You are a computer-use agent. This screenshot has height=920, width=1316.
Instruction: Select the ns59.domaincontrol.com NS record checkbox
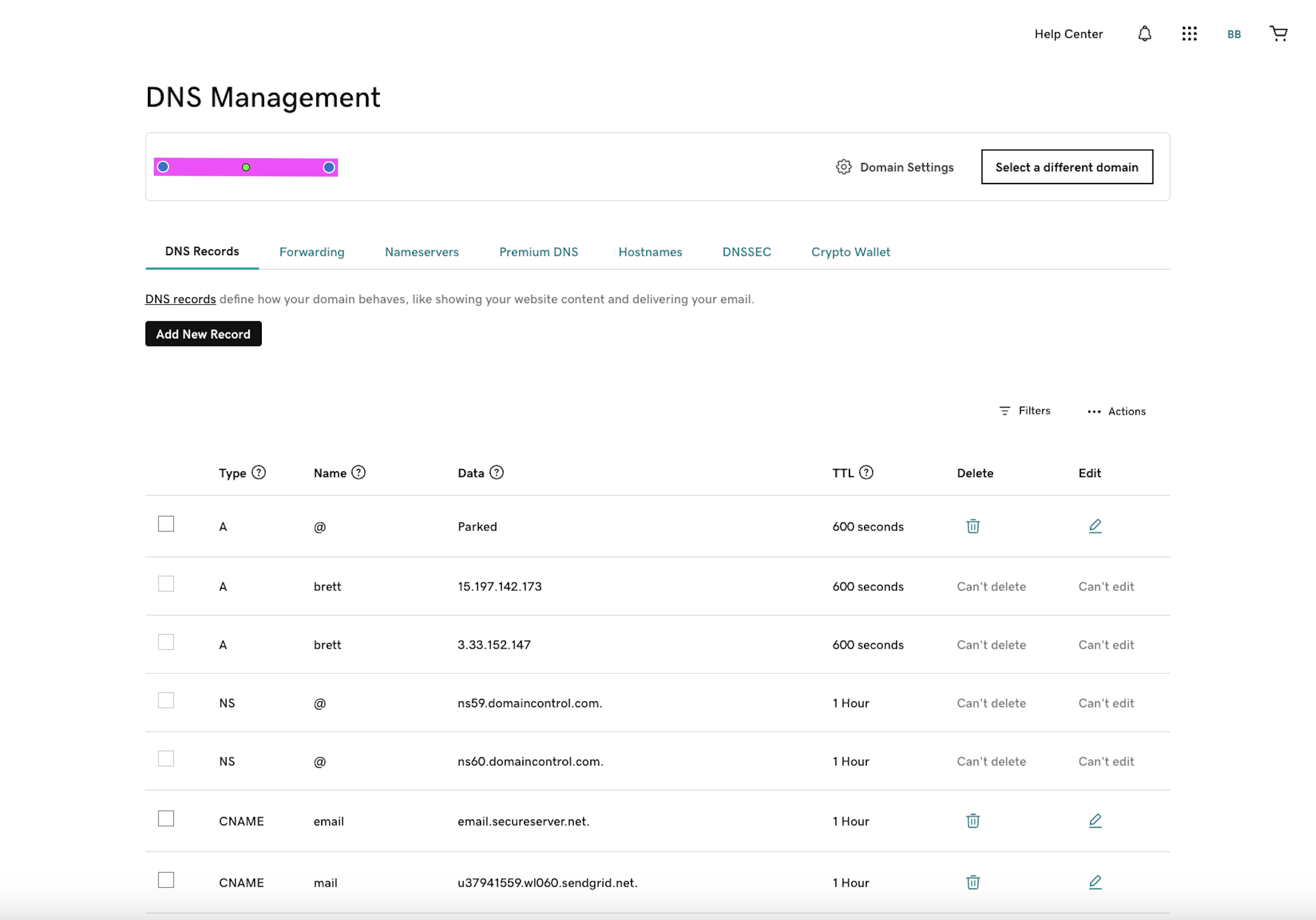166,699
